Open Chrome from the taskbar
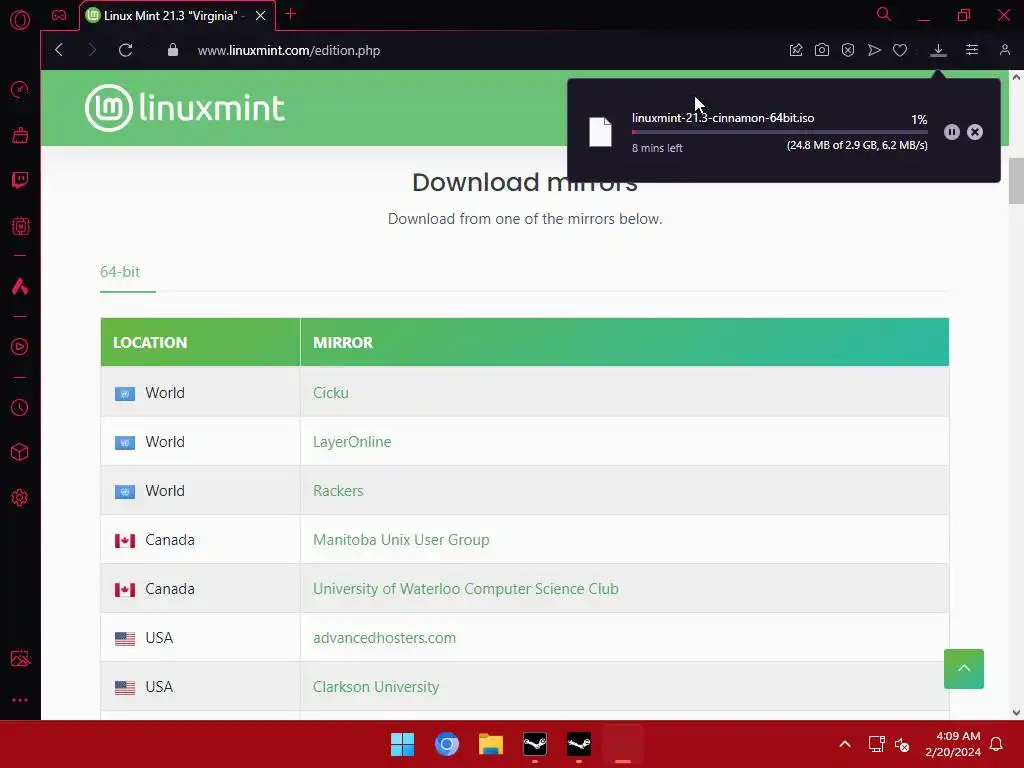The image size is (1024, 768). [447, 744]
